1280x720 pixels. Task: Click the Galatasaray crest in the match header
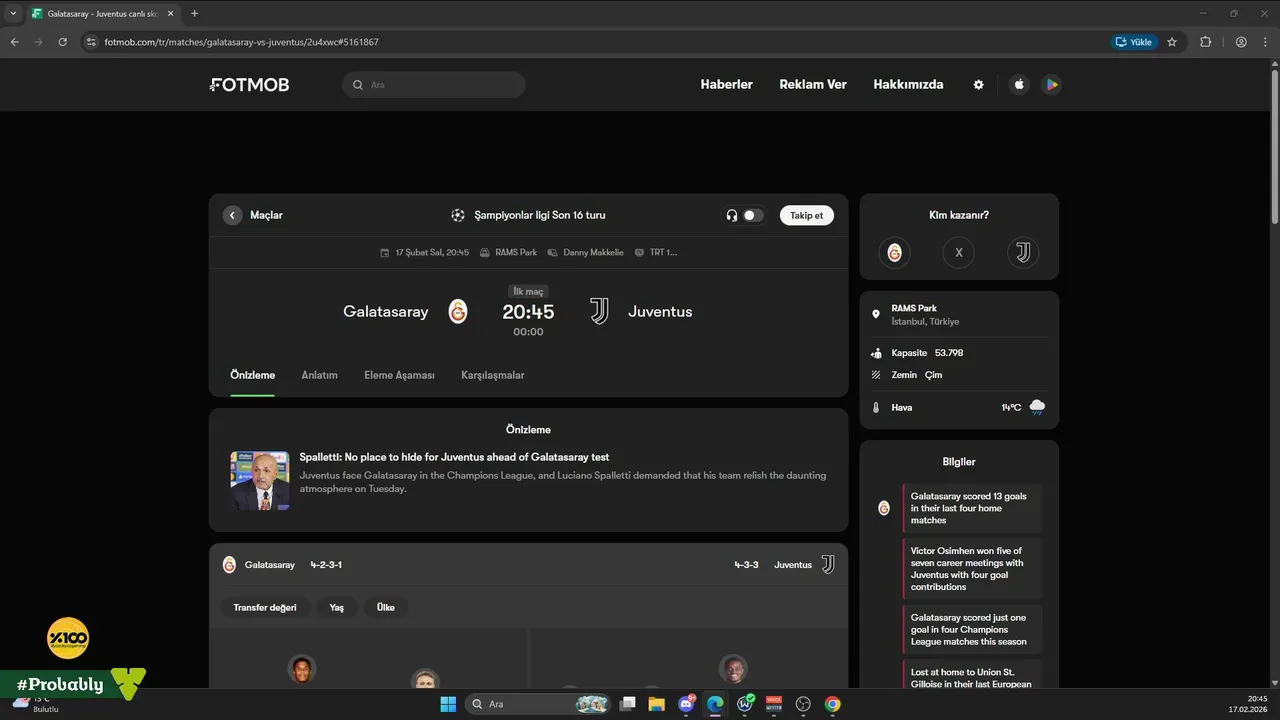[458, 311]
